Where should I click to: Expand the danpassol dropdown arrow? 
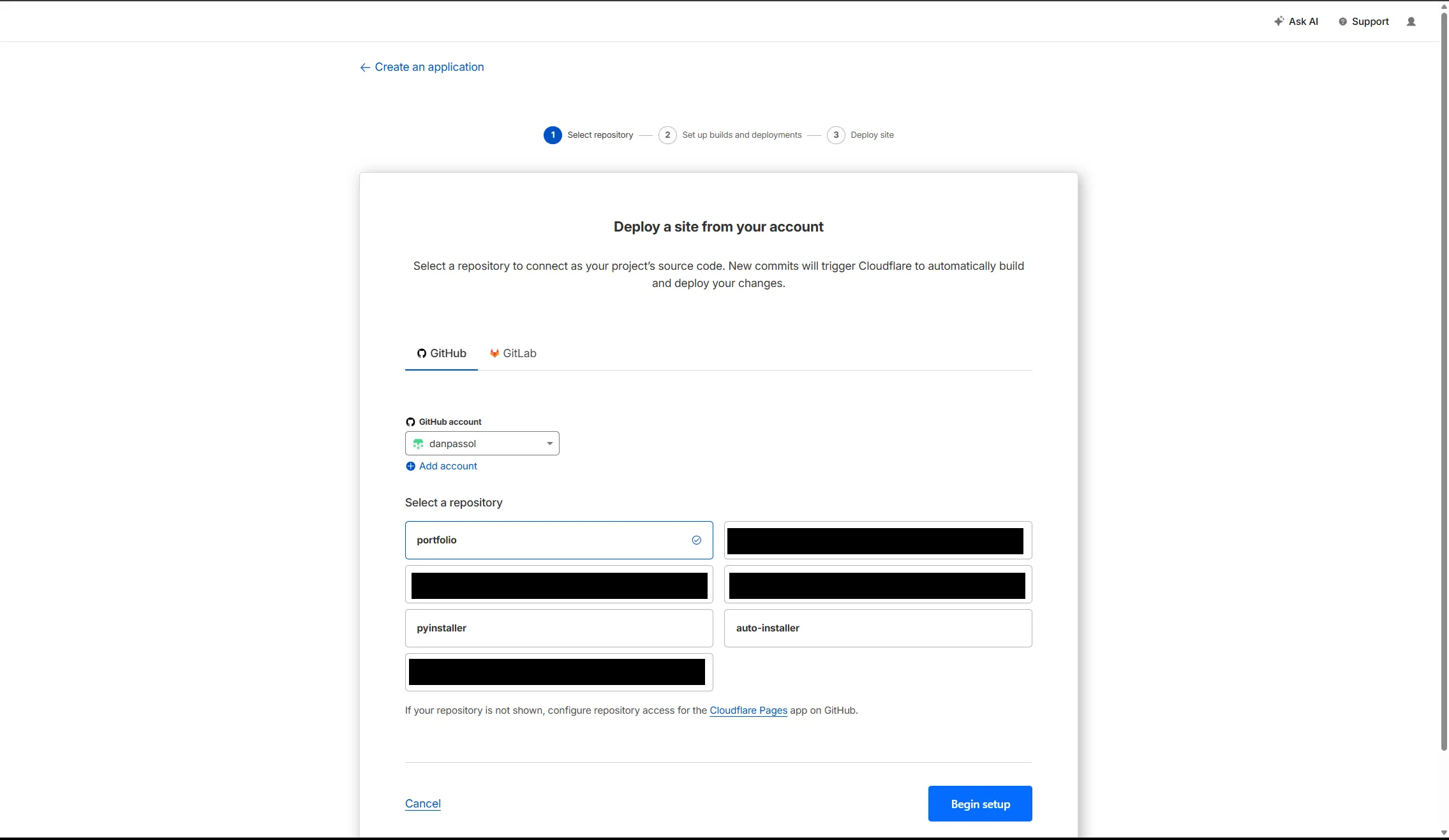tap(549, 444)
